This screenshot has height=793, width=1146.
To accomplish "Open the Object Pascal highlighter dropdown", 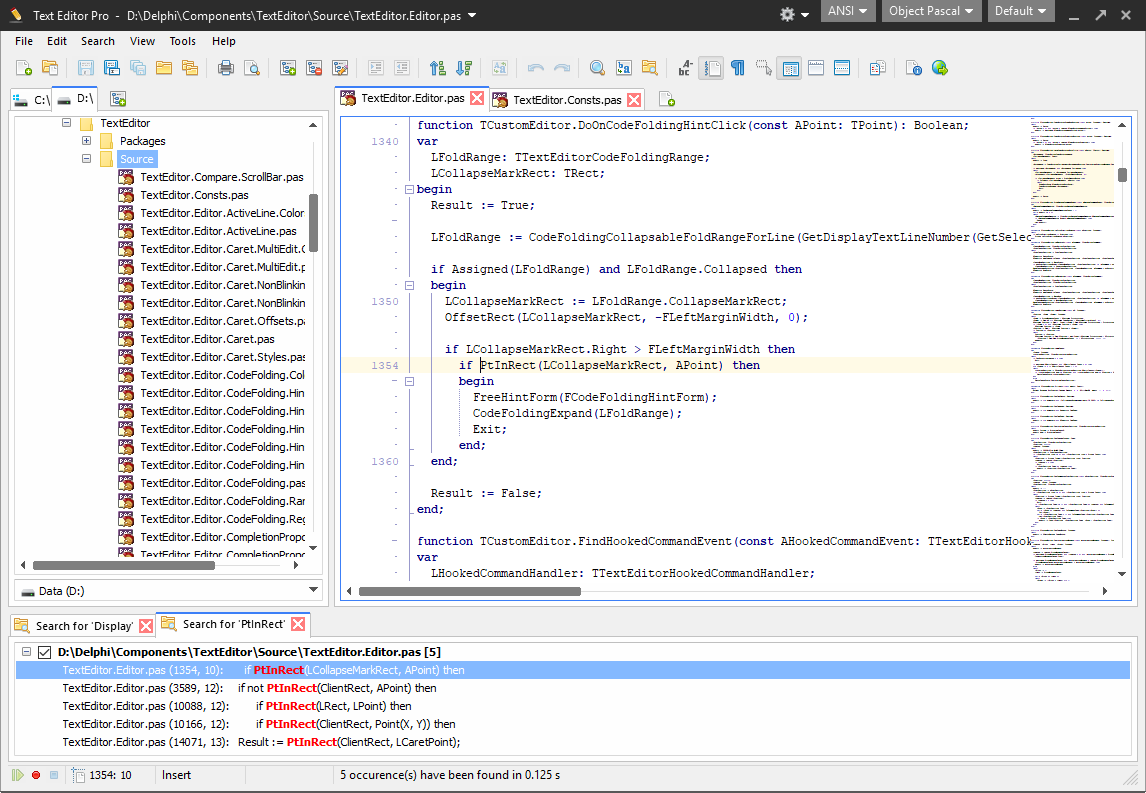I will (x=931, y=11).
